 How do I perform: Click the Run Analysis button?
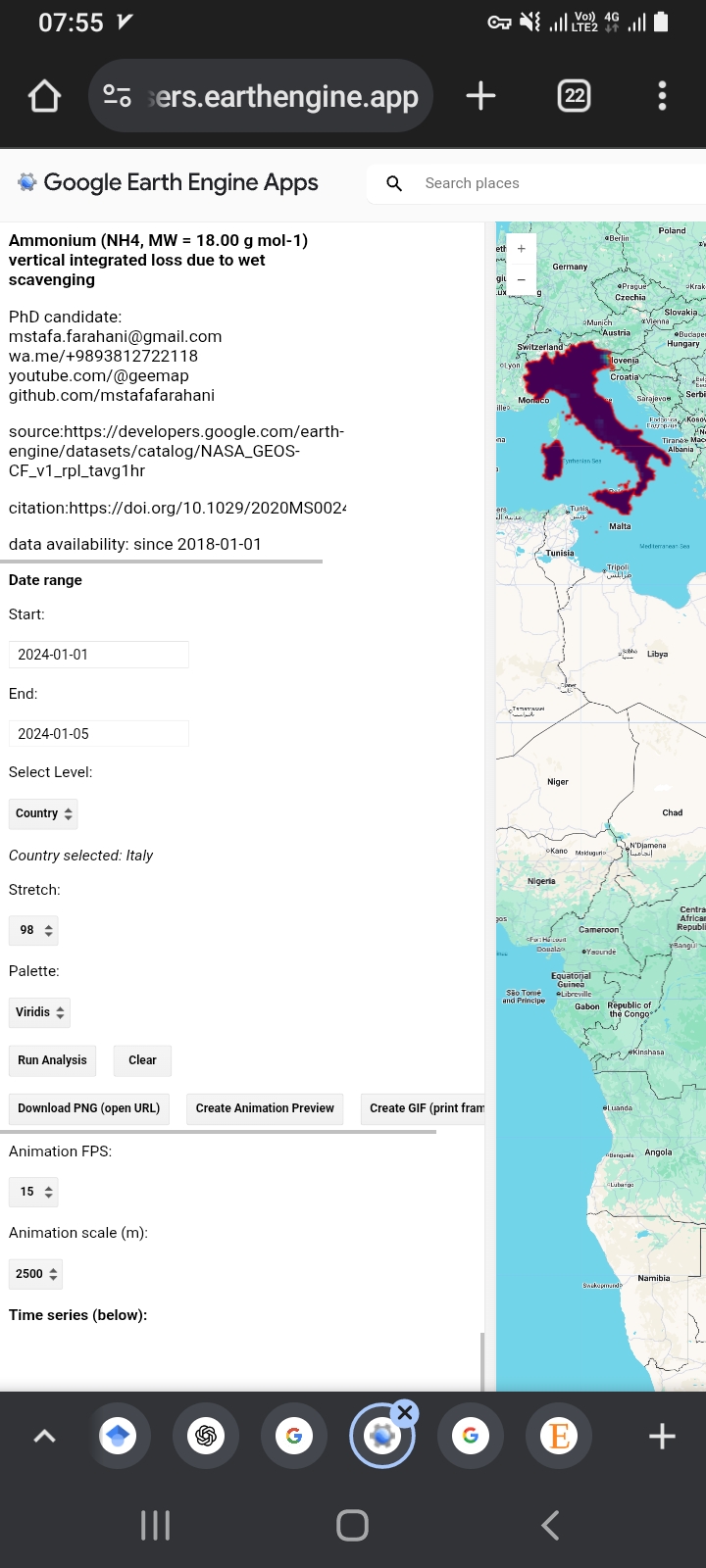(x=52, y=1060)
